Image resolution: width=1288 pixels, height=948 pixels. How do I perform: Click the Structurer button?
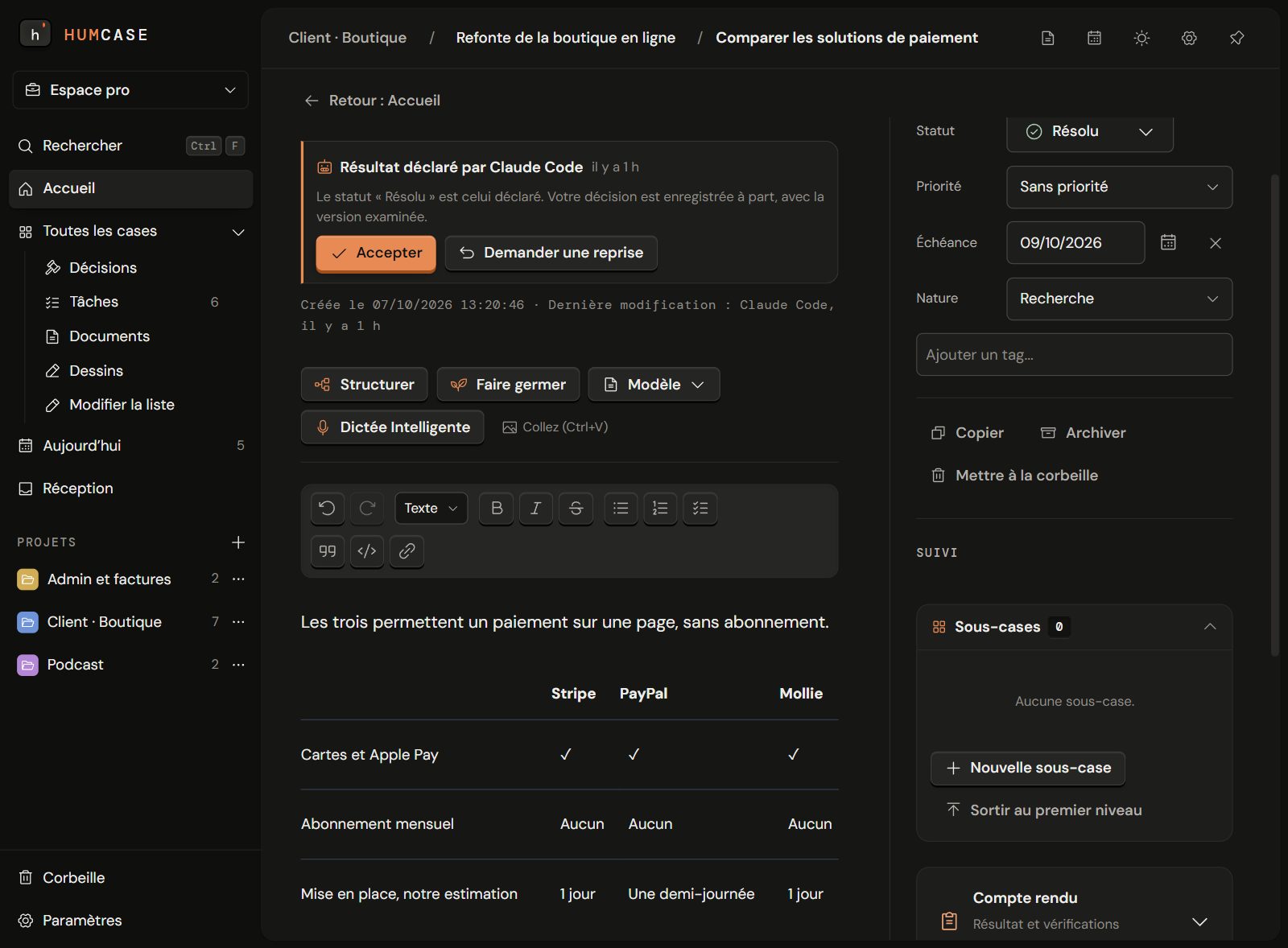tap(364, 385)
